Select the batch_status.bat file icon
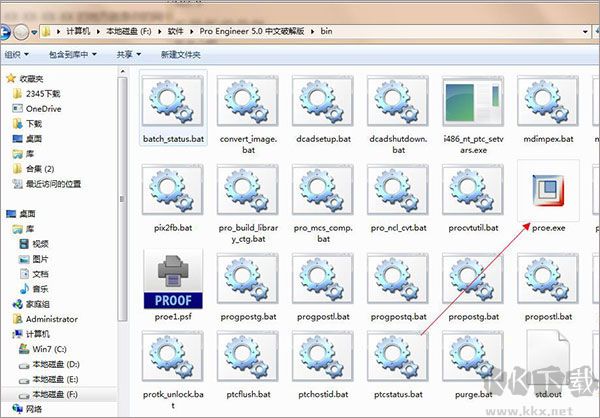 pyautogui.click(x=173, y=101)
